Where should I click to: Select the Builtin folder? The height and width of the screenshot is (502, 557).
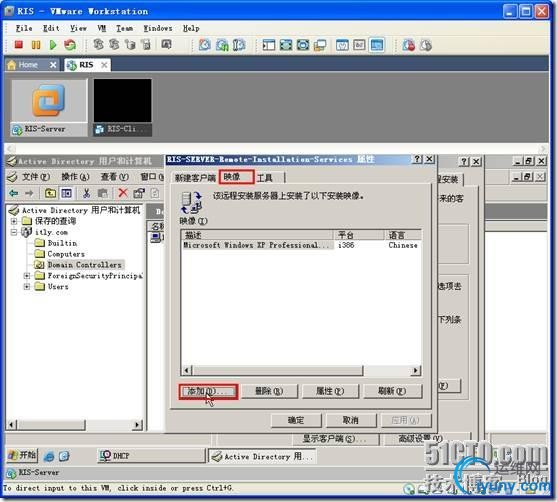62,243
